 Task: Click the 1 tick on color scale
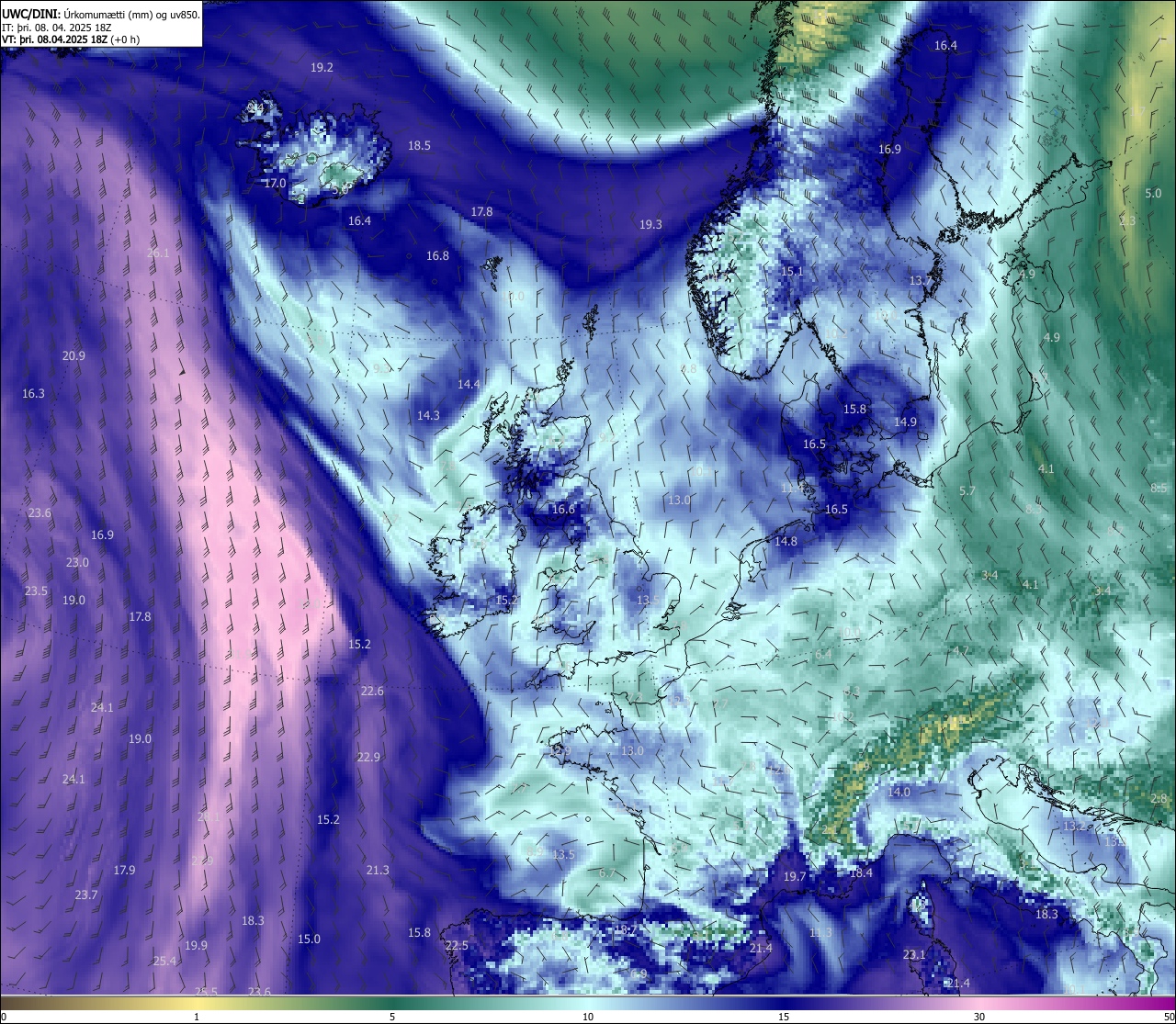point(197,1017)
